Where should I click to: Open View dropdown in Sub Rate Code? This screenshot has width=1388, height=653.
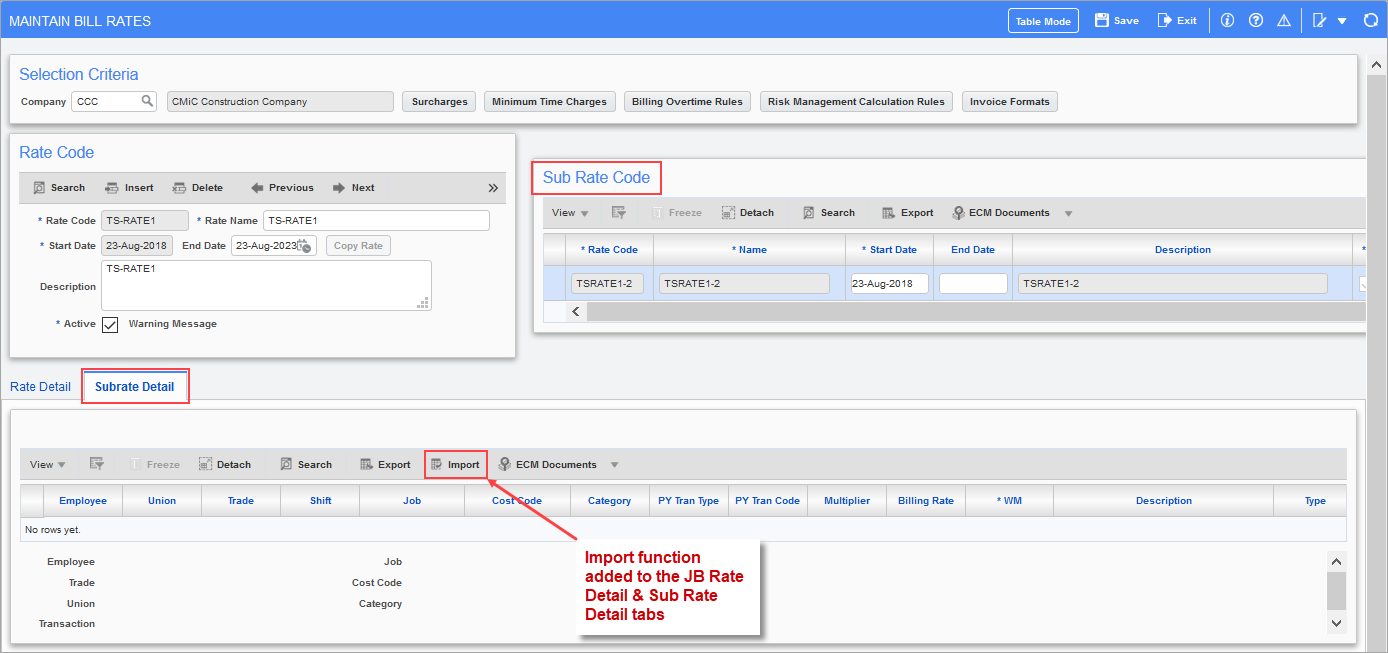(570, 213)
